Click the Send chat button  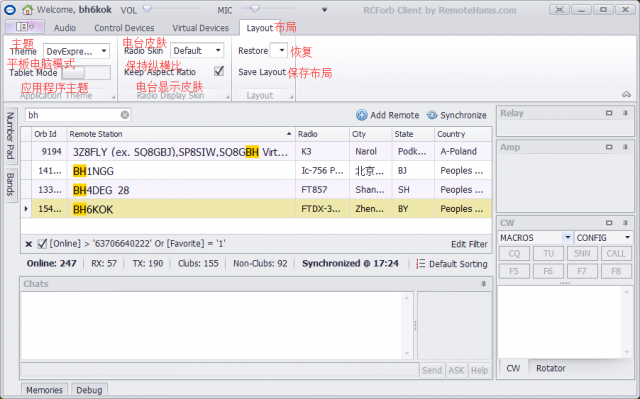pyautogui.click(x=432, y=370)
